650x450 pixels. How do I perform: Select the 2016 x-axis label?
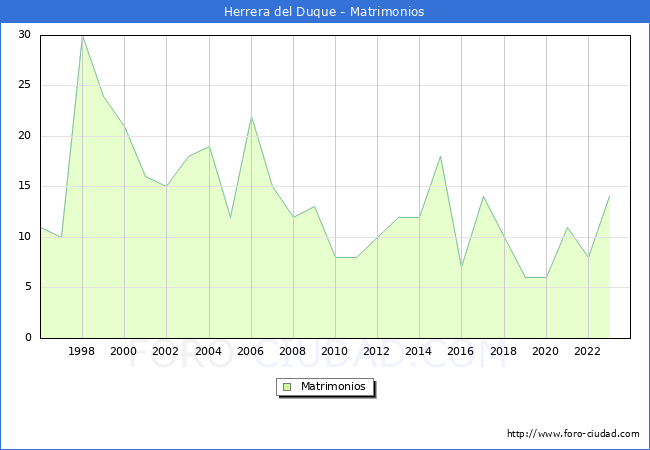[461, 351]
